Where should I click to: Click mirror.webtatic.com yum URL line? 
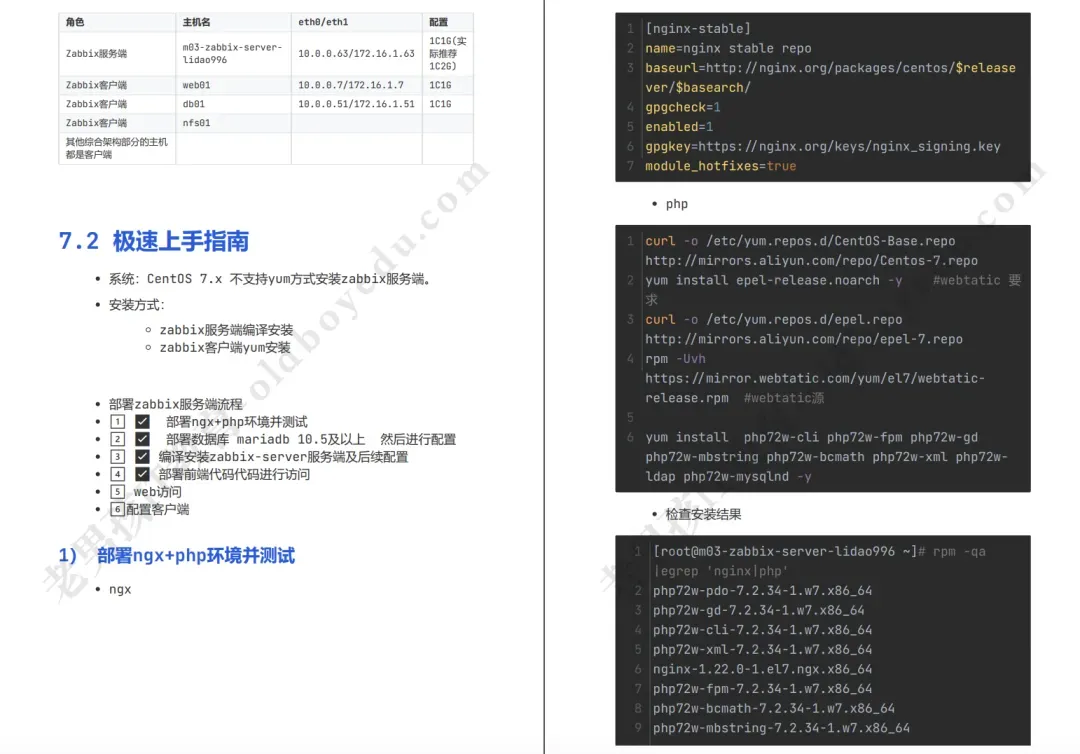(815, 388)
